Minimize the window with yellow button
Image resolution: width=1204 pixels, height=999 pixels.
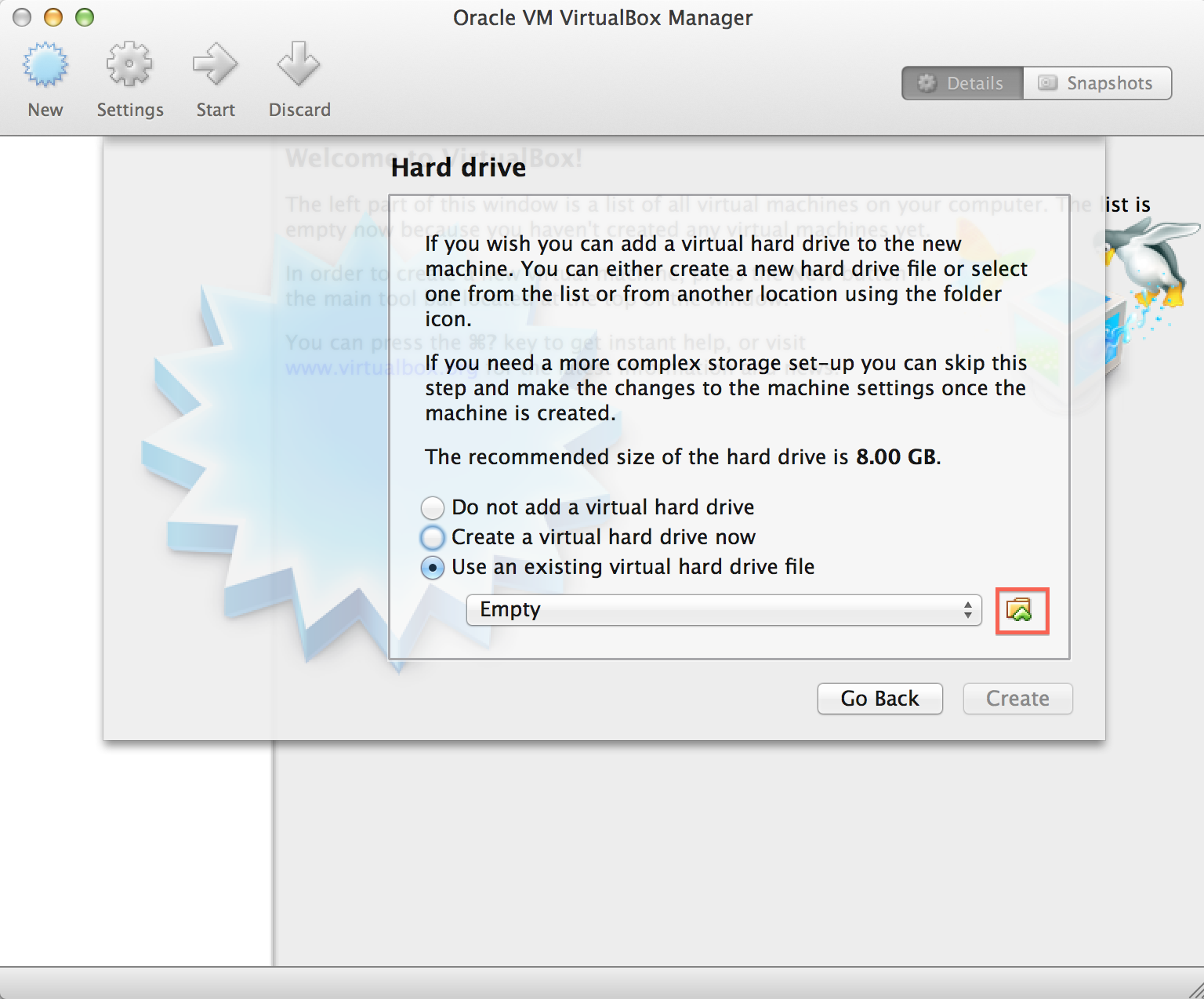tap(53, 17)
